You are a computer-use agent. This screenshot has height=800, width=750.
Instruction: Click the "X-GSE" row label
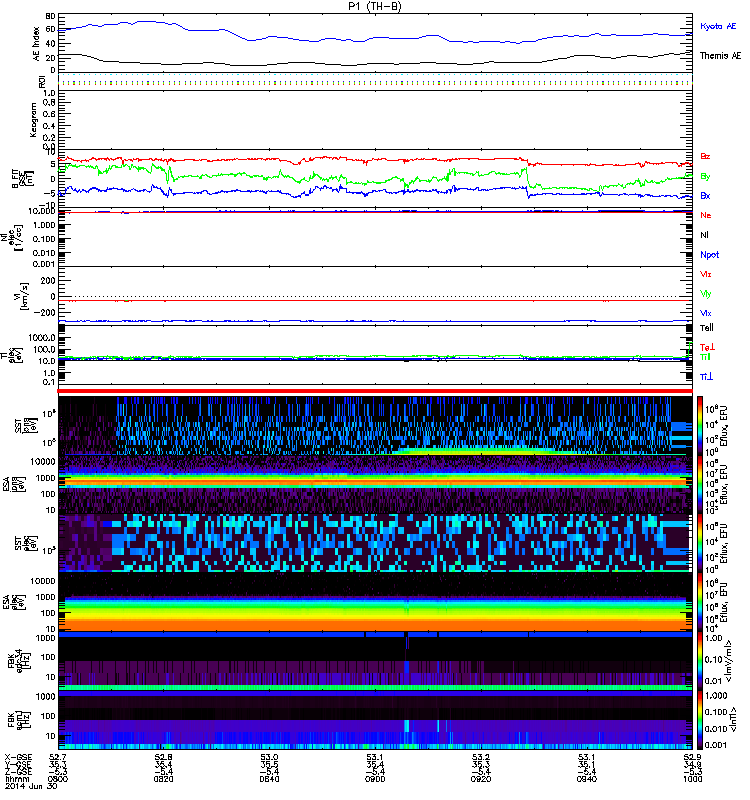[x=18, y=757]
